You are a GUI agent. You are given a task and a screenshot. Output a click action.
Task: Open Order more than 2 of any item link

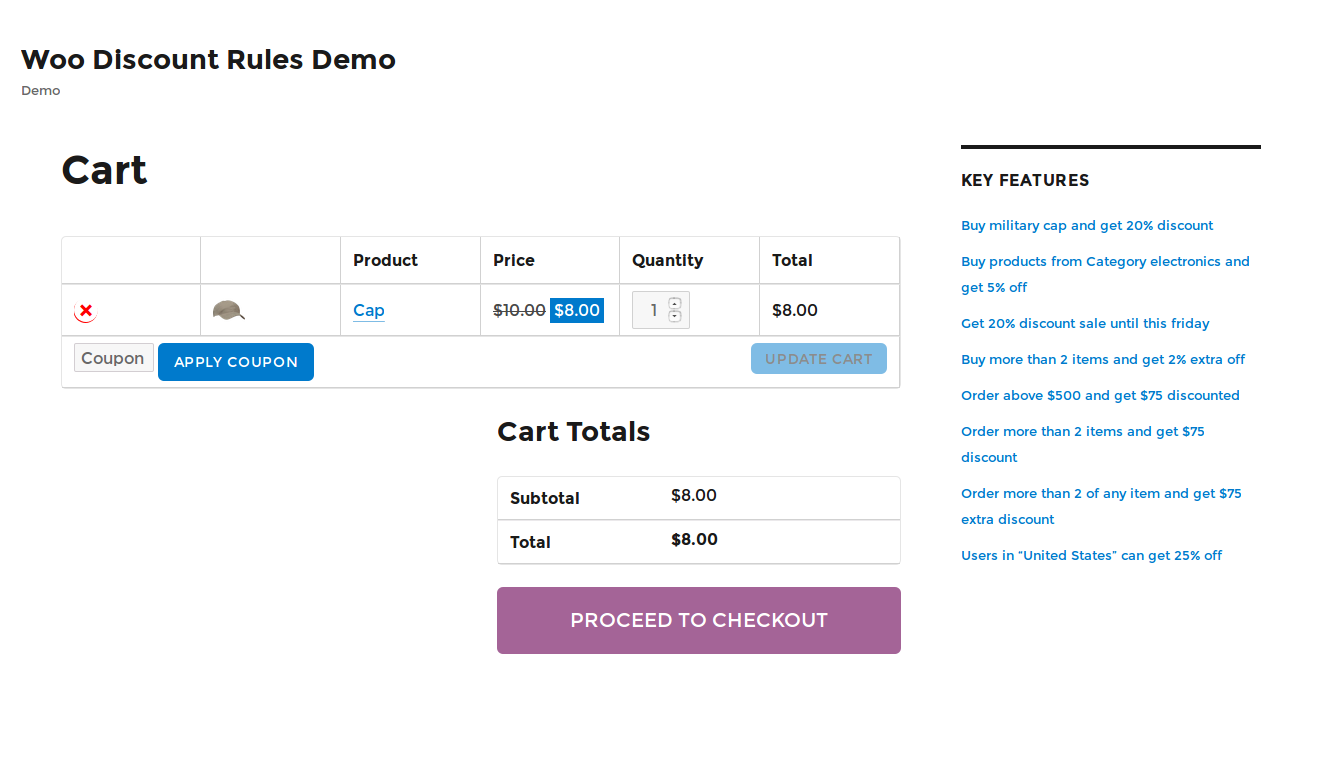tap(1101, 493)
